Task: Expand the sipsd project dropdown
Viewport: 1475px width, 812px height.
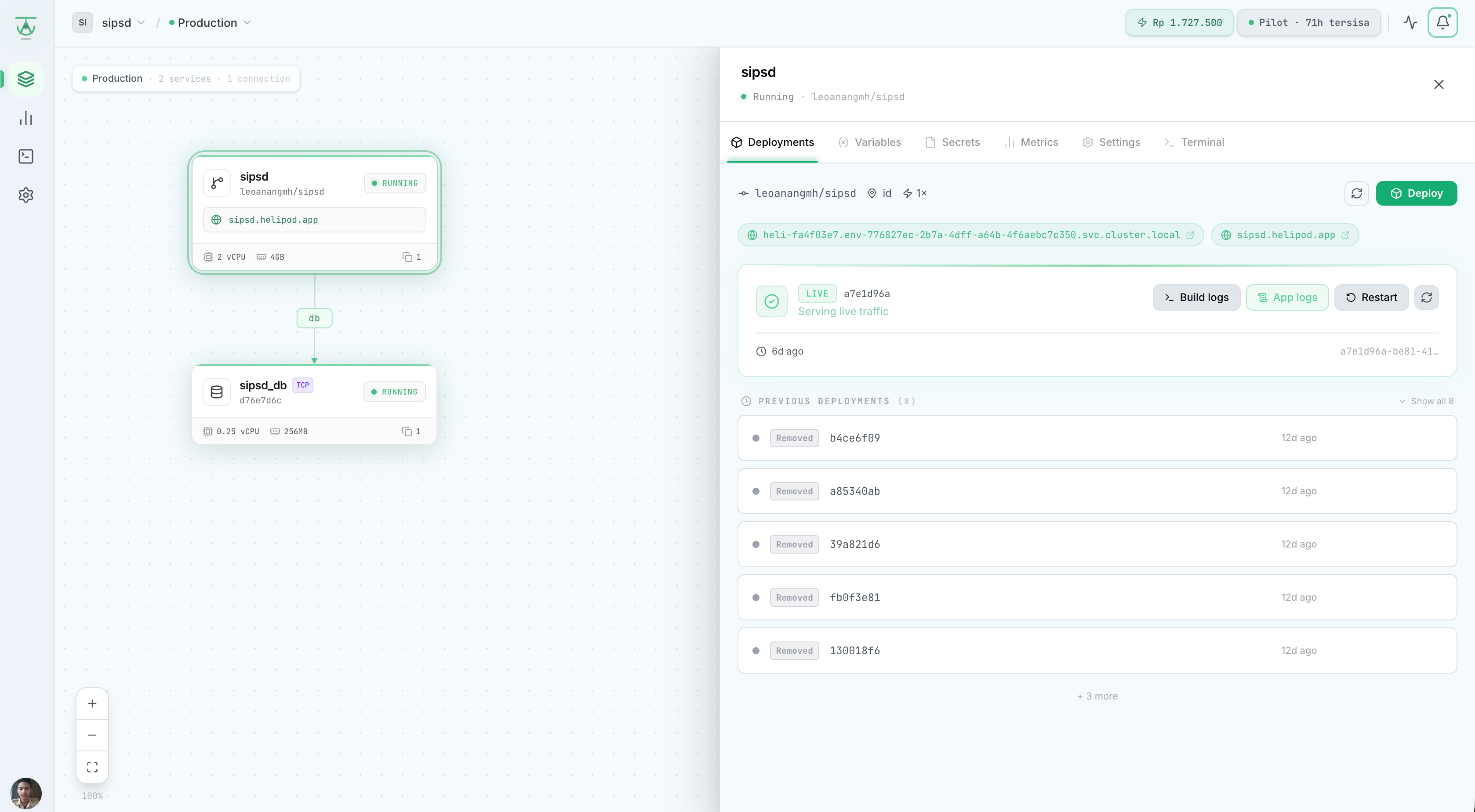Action: pos(123,22)
